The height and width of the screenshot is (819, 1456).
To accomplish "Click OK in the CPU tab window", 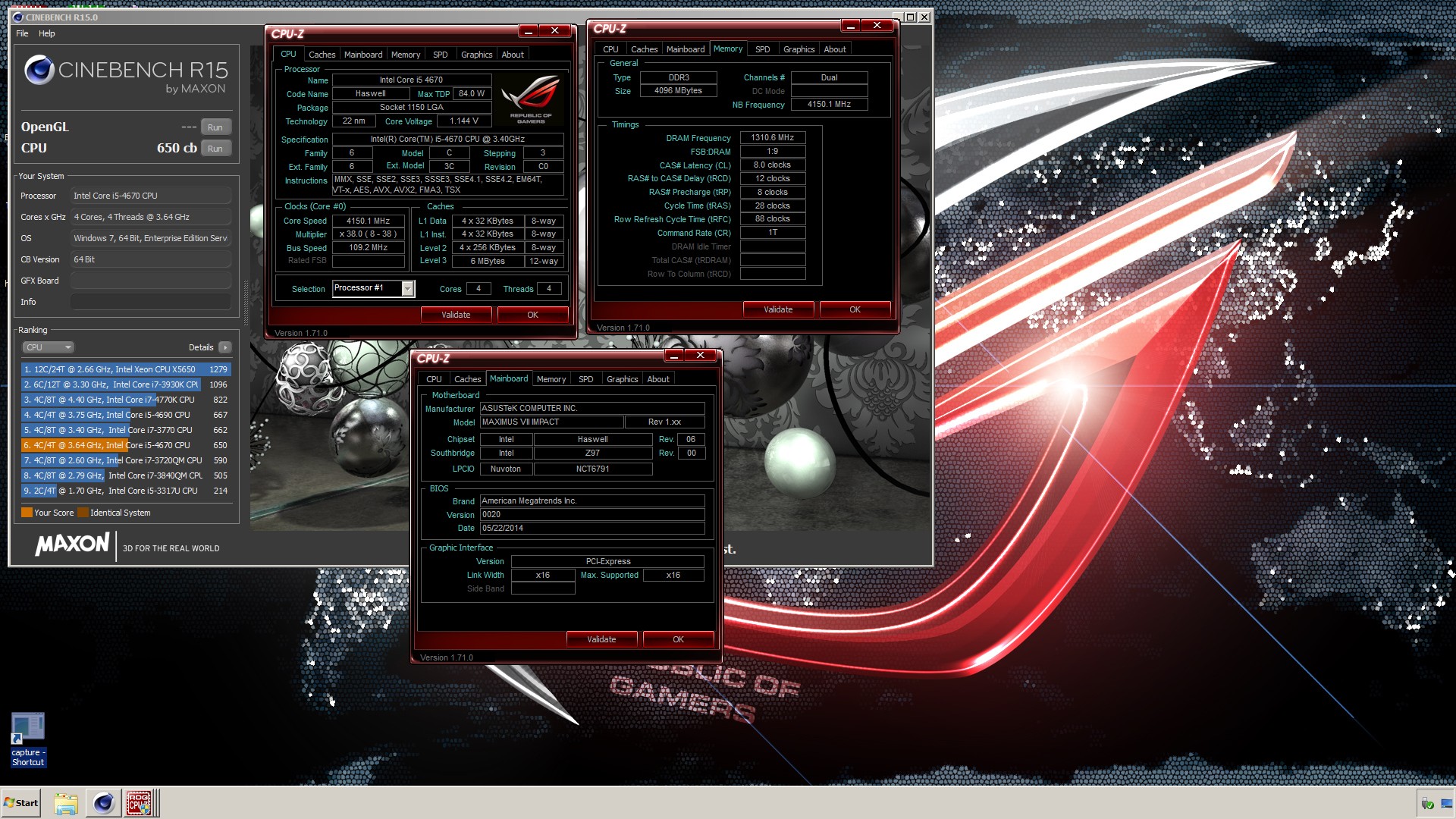I will [532, 315].
